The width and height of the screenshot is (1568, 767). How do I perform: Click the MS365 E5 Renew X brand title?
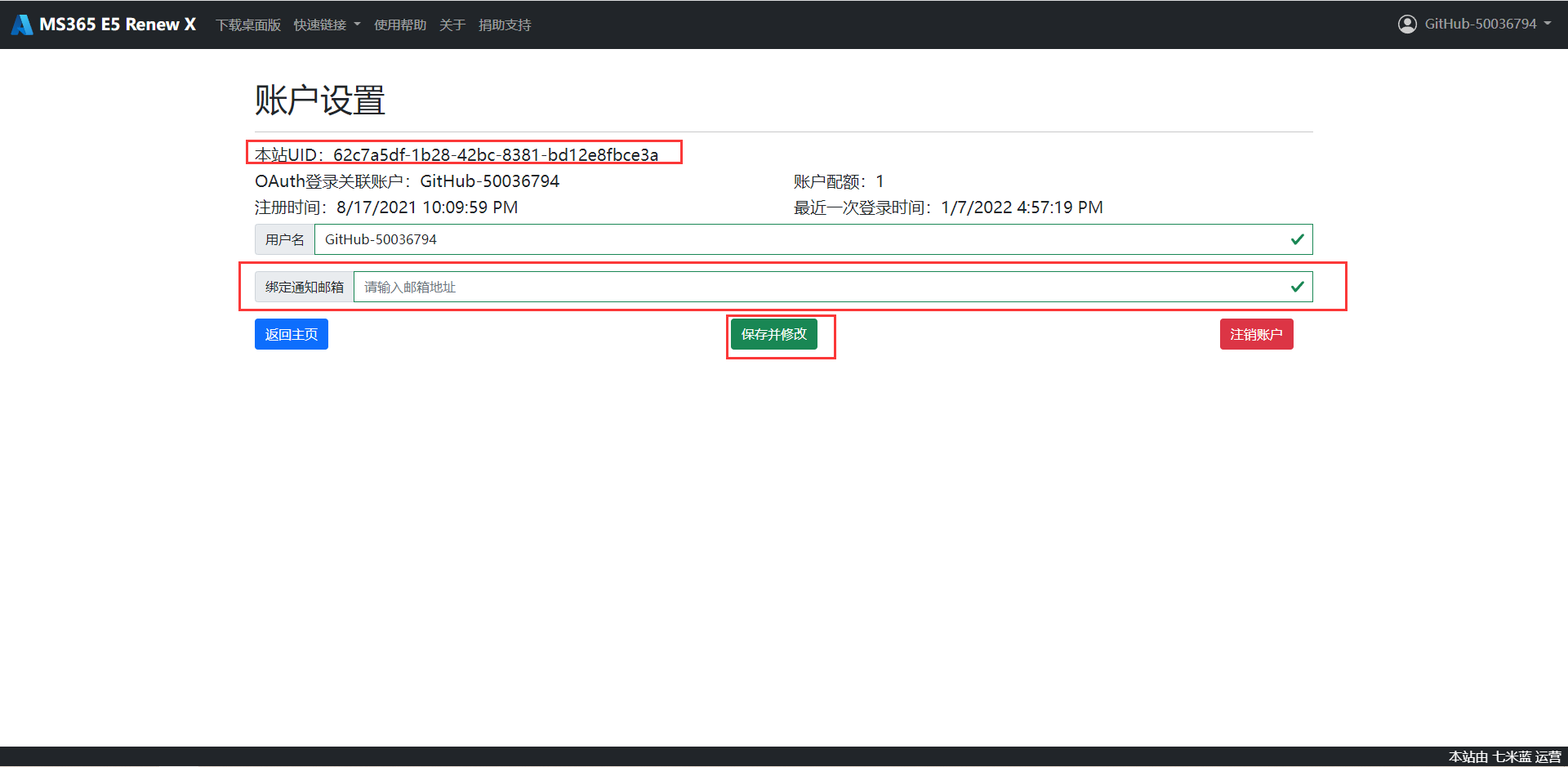point(118,25)
